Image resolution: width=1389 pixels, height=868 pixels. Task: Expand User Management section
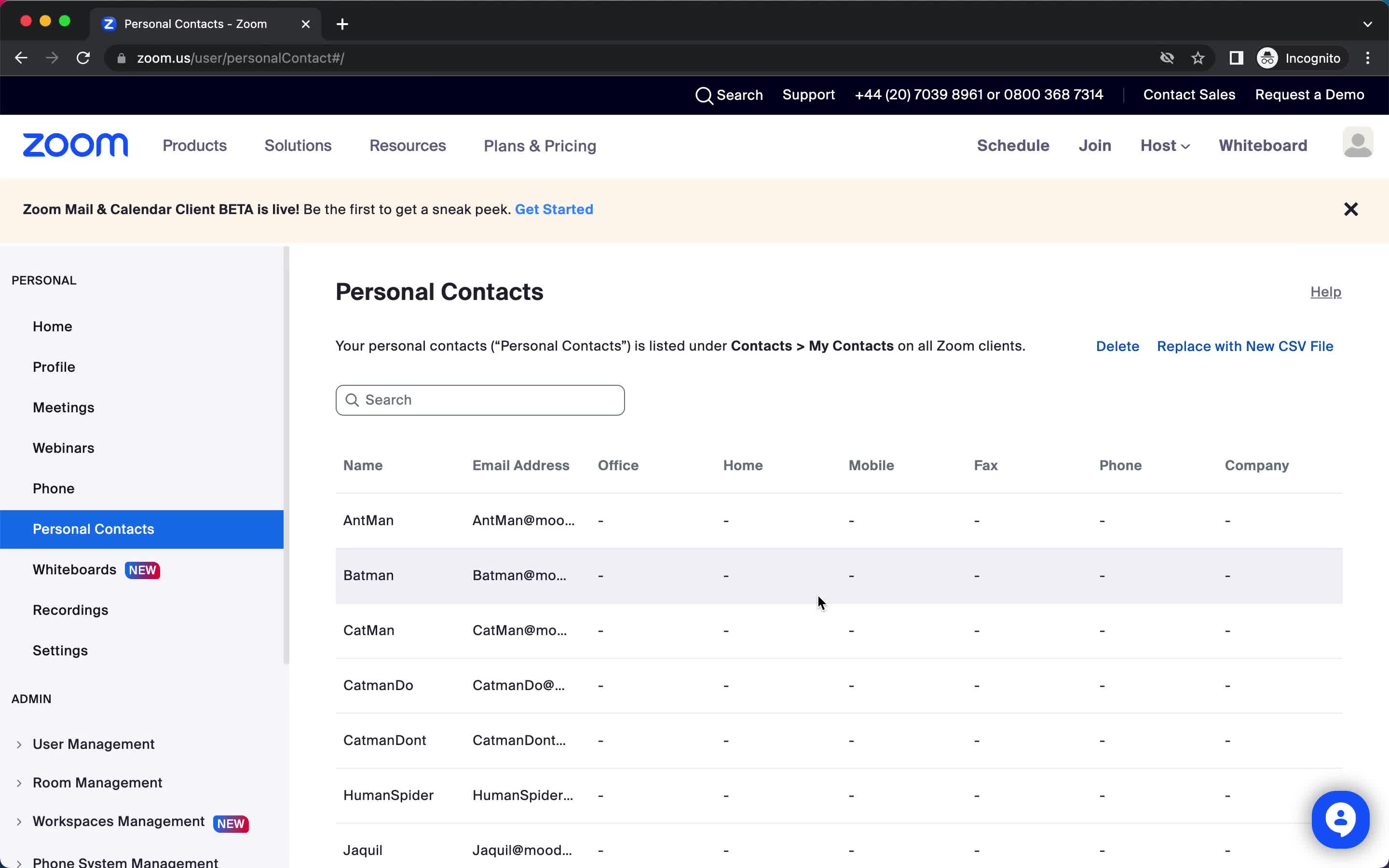point(19,745)
